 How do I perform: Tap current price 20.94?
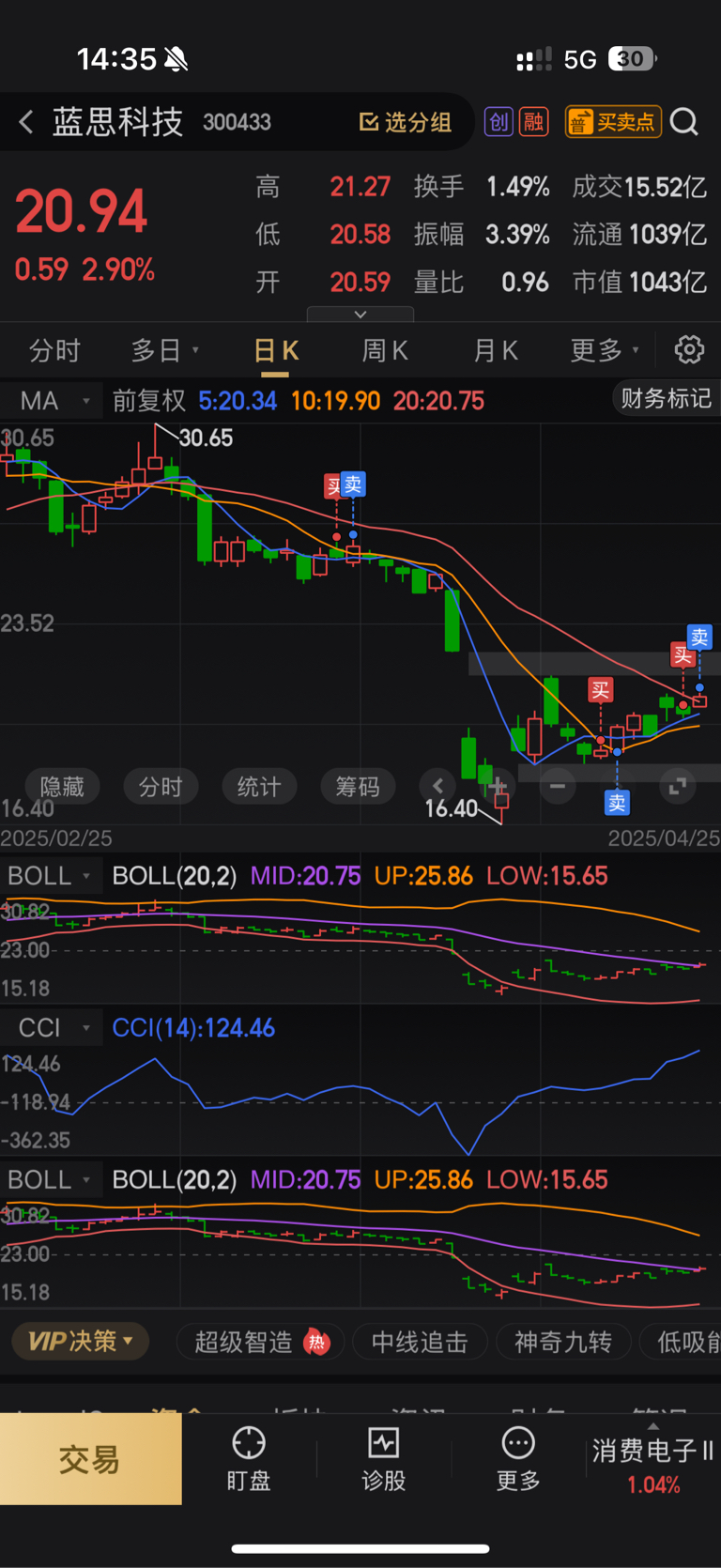(x=82, y=212)
